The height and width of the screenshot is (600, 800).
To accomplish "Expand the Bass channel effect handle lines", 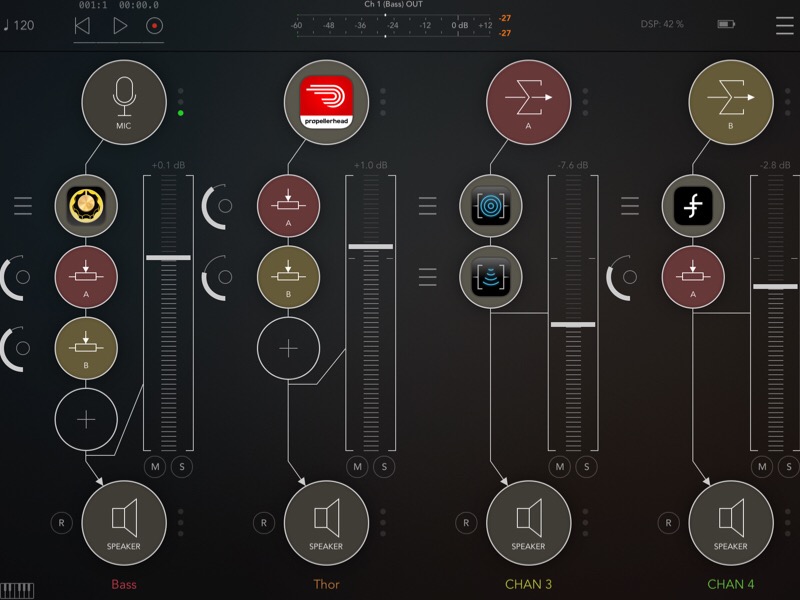I will coord(23,206).
